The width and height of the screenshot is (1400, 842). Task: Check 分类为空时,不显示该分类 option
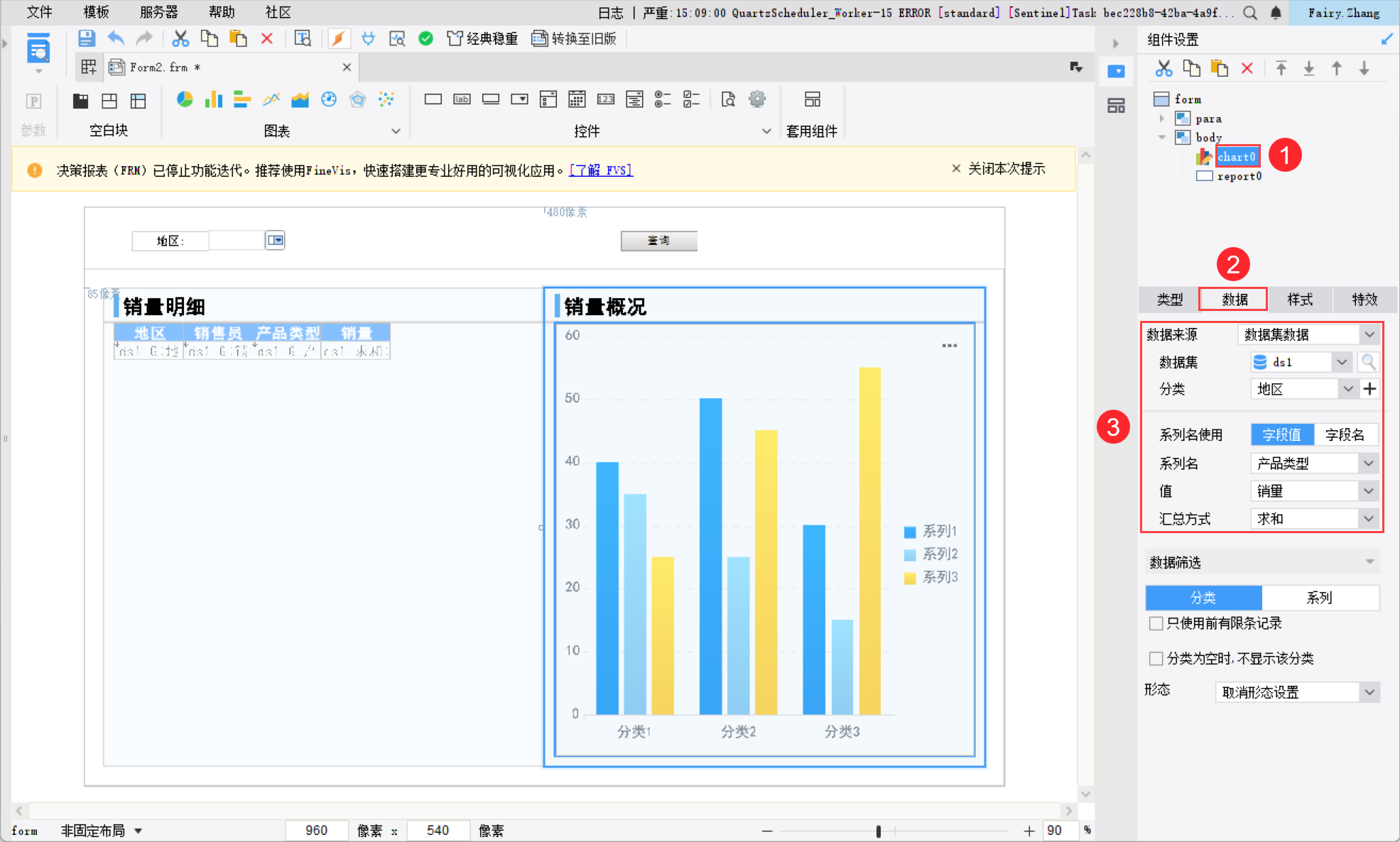[x=1156, y=658]
